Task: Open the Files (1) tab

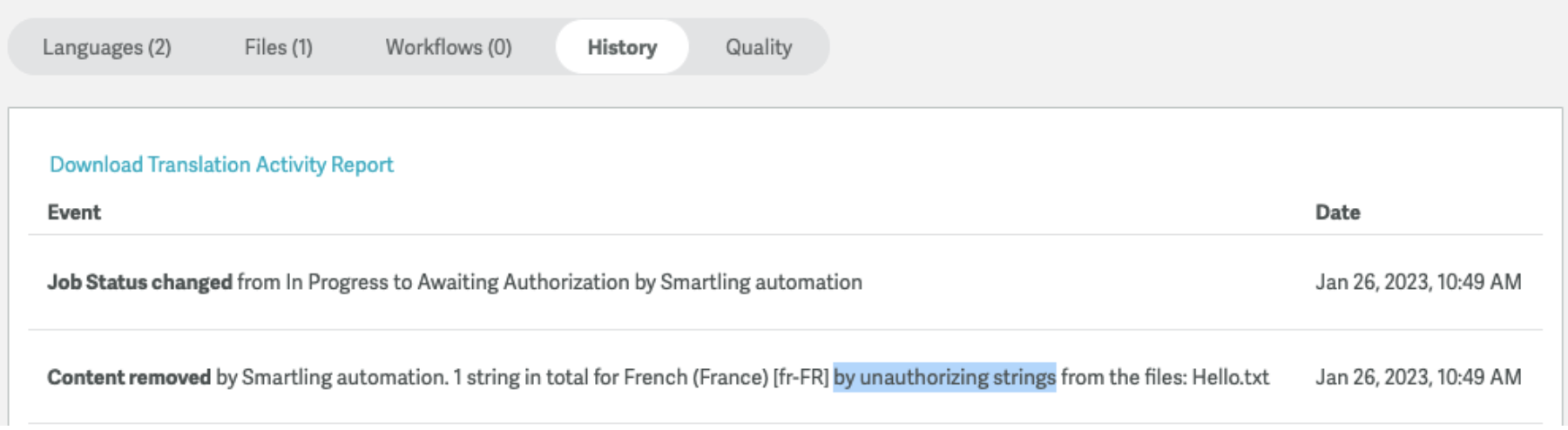Action: [278, 47]
